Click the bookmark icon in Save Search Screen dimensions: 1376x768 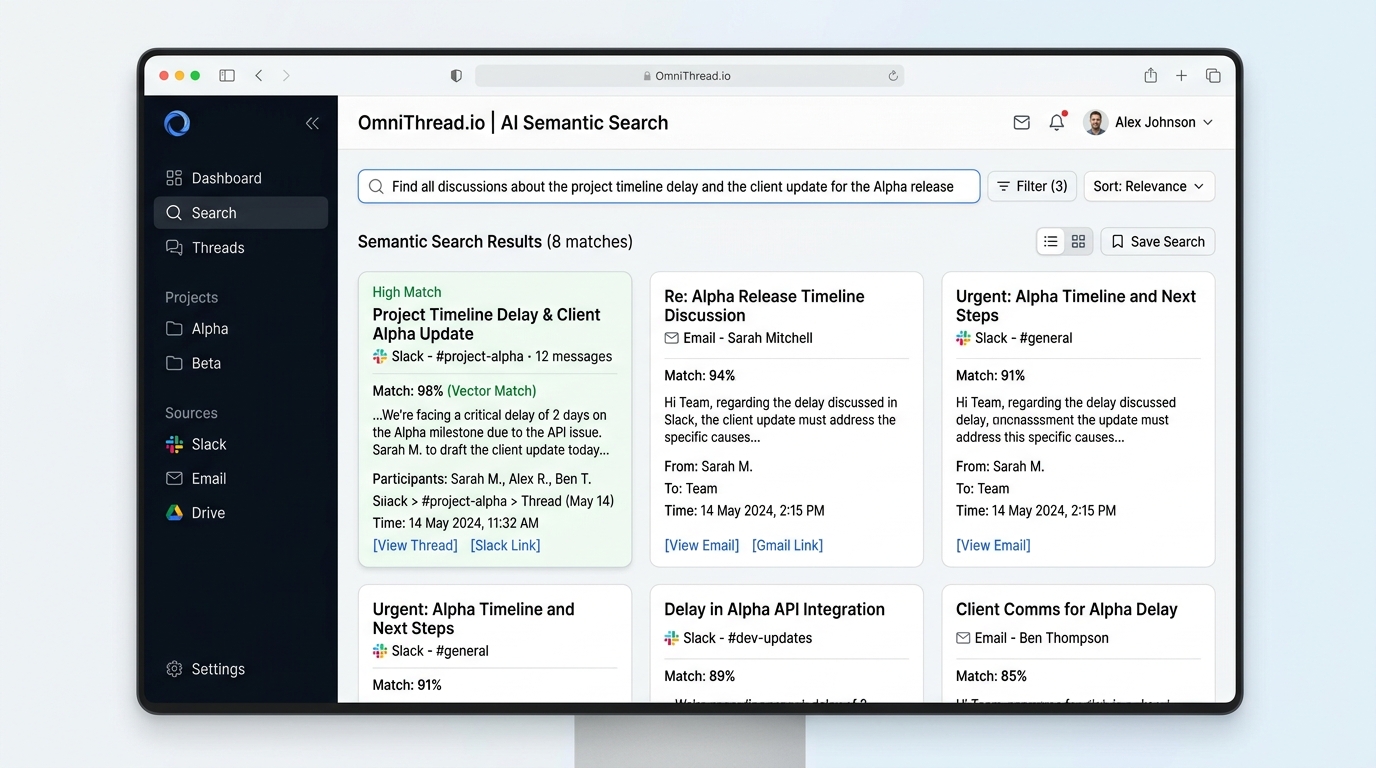(1118, 241)
